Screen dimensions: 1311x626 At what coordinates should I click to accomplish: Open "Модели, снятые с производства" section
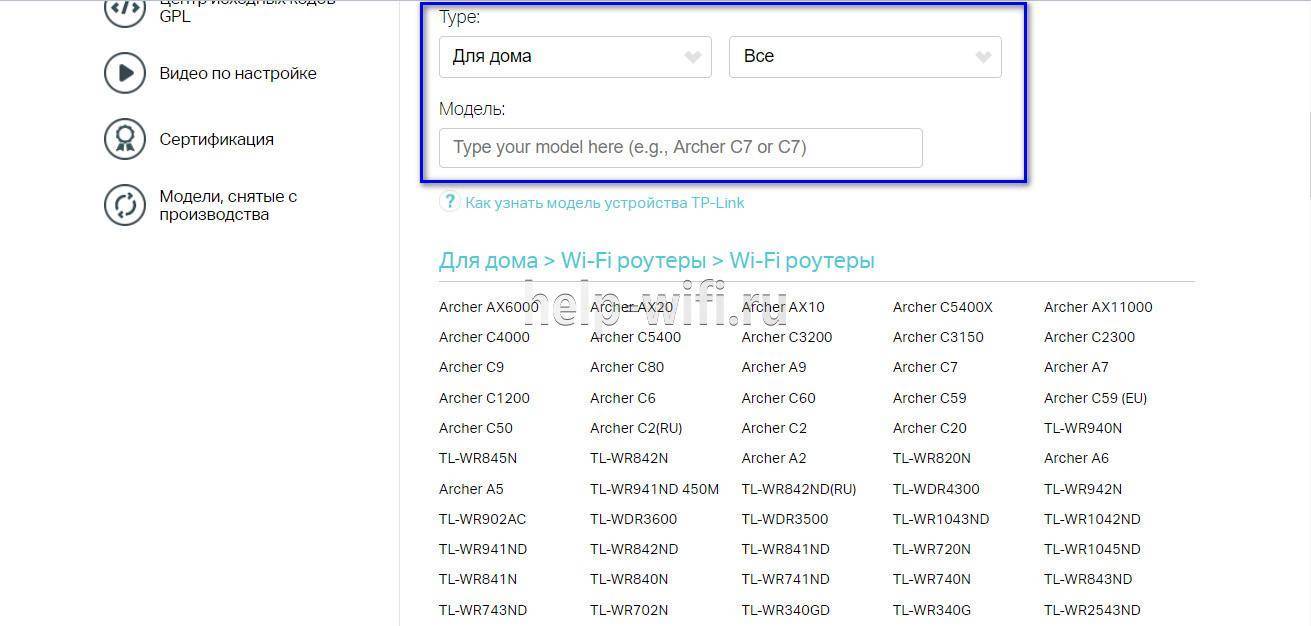(228, 205)
